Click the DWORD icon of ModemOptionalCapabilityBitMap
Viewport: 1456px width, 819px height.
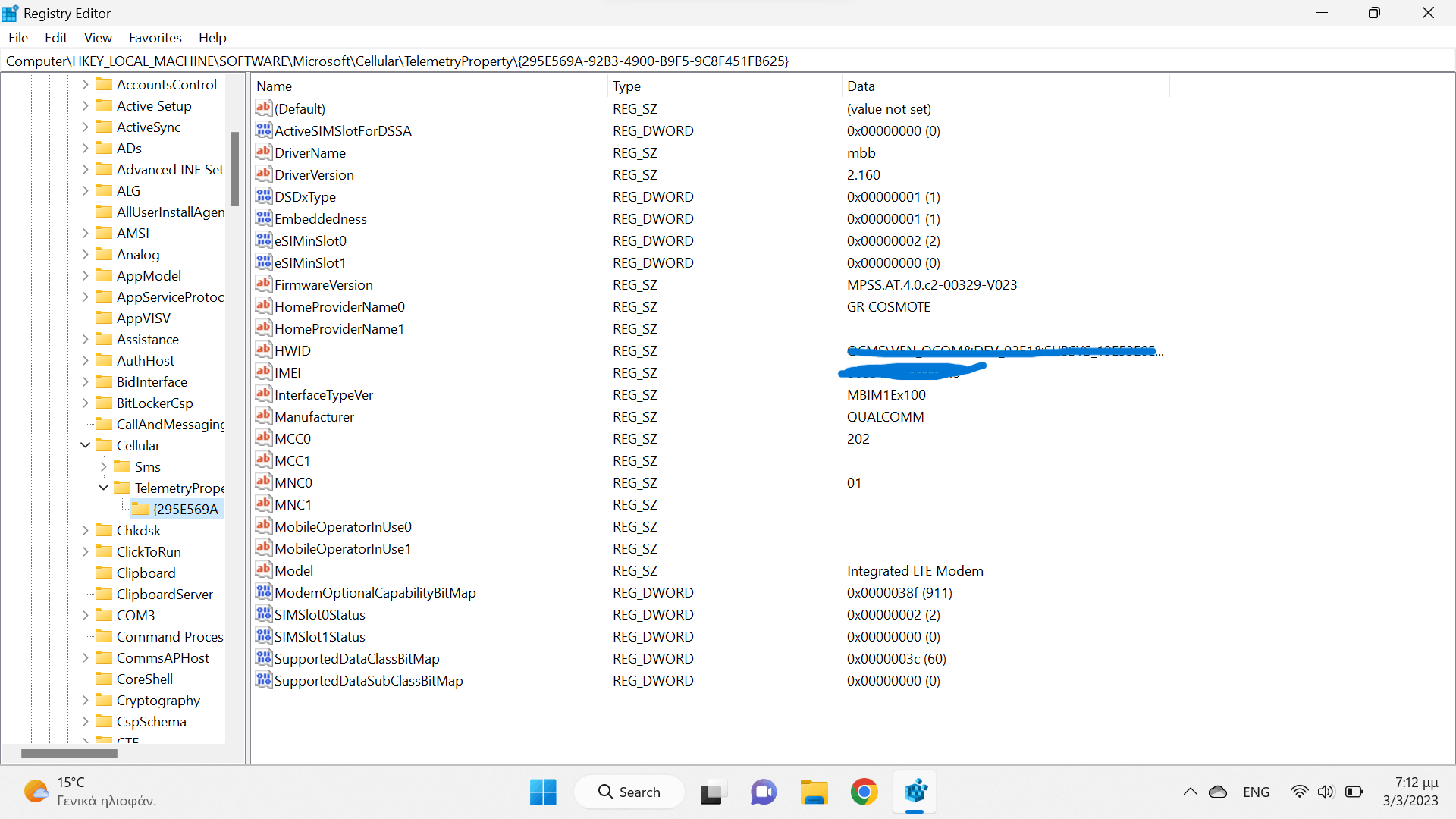pyautogui.click(x=263, y=591)
